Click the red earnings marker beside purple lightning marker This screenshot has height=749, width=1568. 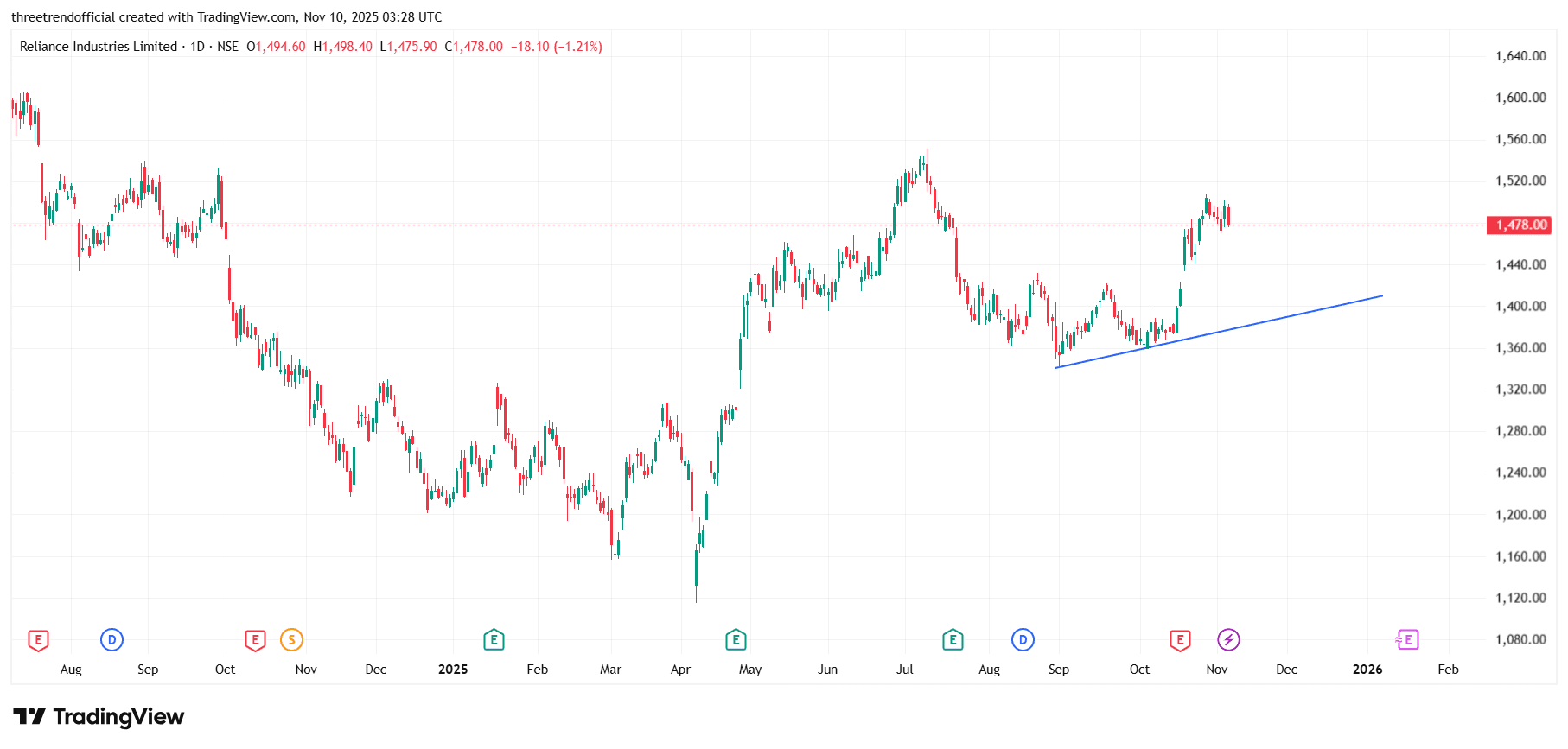[x=1180, y=640]
